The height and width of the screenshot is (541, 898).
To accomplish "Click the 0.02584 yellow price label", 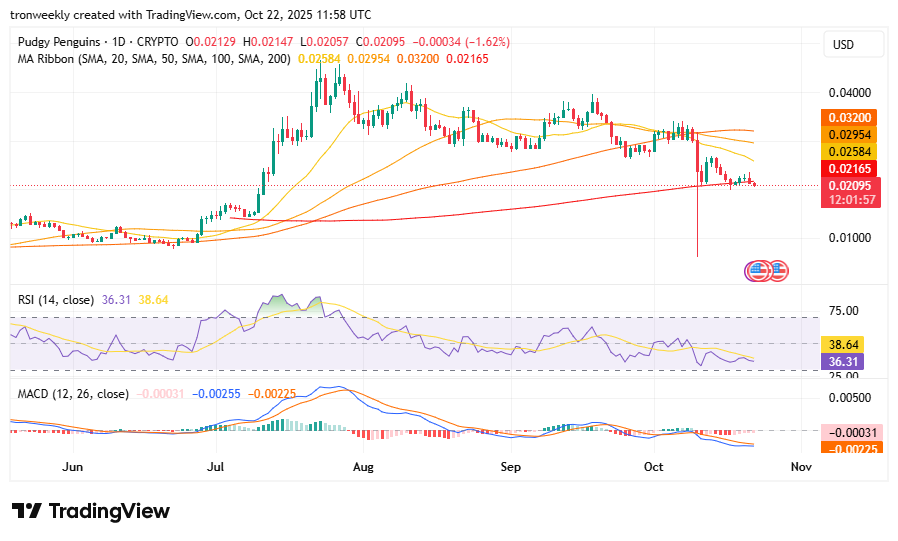I will [x=849, y=151].
